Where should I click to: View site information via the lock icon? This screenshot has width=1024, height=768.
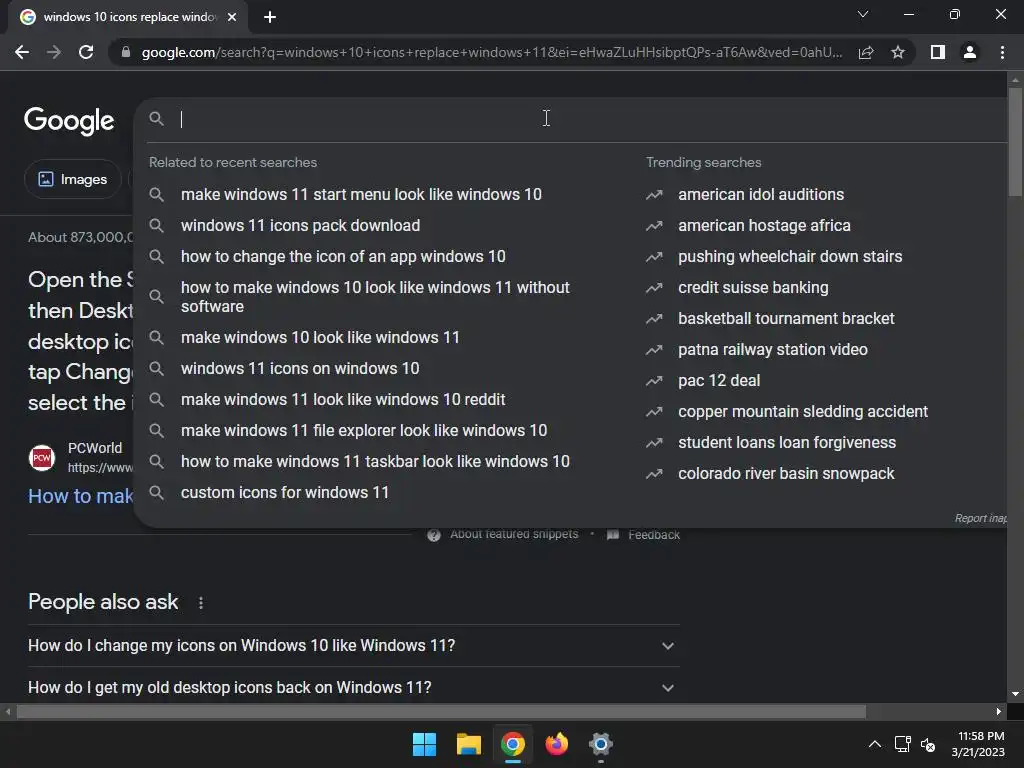[x=126, y=52]
